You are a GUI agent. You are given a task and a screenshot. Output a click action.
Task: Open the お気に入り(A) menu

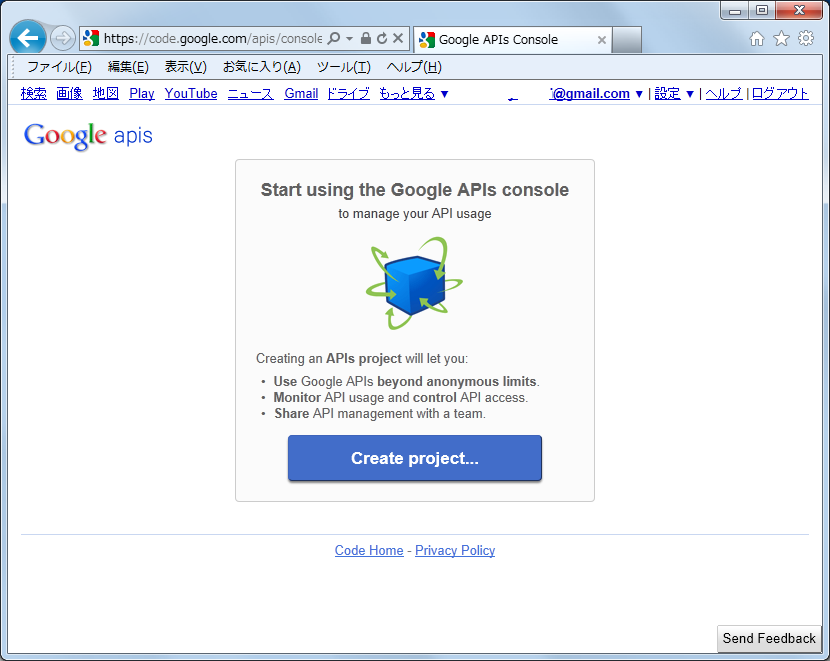261,67
